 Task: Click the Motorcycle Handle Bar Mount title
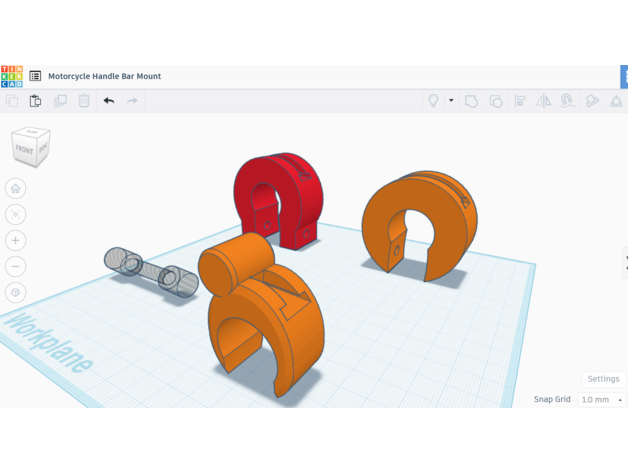104,76
